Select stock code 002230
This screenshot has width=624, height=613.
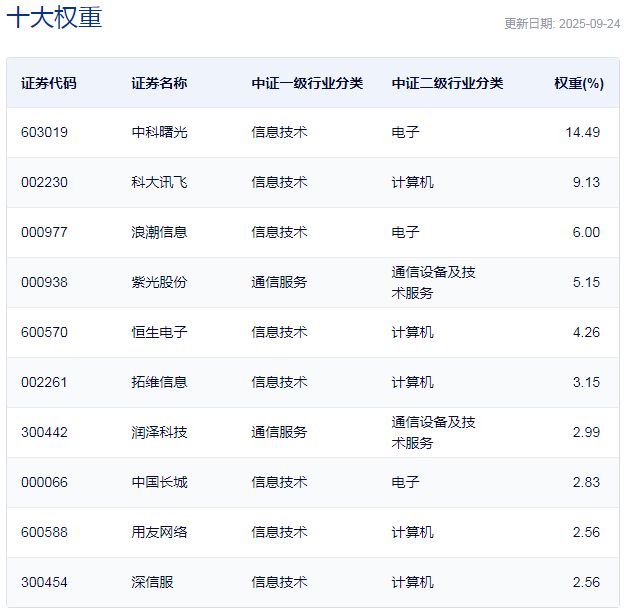(x=45, y=182)
